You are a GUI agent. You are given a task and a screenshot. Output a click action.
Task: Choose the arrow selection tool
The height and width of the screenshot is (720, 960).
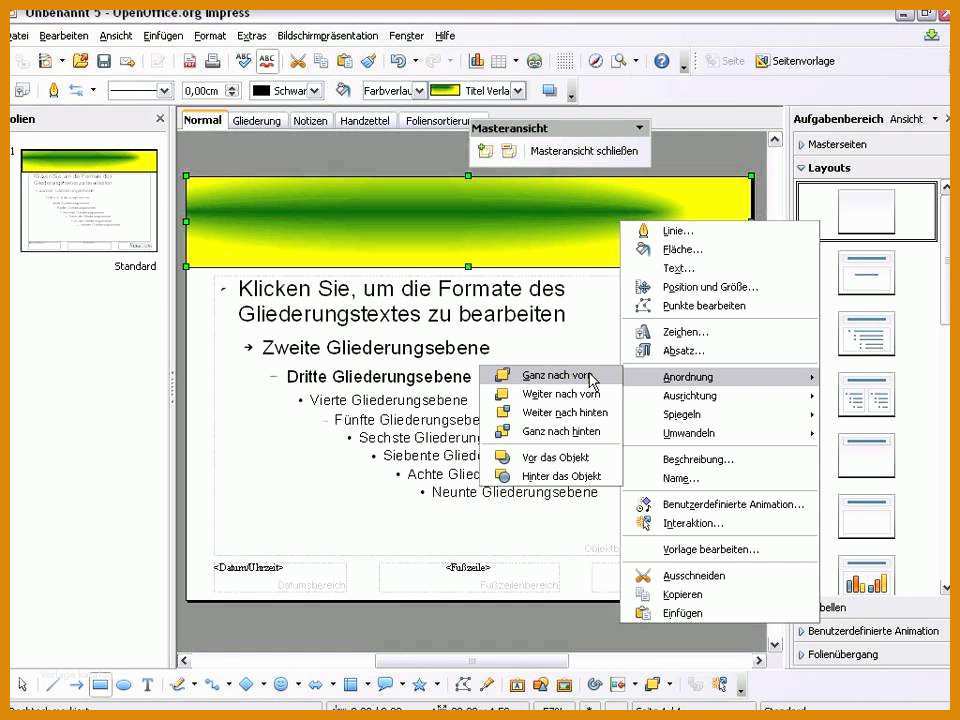(x=23, y=684)
